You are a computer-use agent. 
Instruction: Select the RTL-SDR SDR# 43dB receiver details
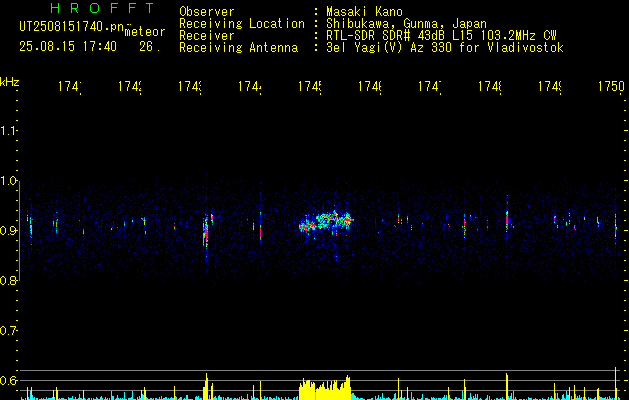pos(441,36)
